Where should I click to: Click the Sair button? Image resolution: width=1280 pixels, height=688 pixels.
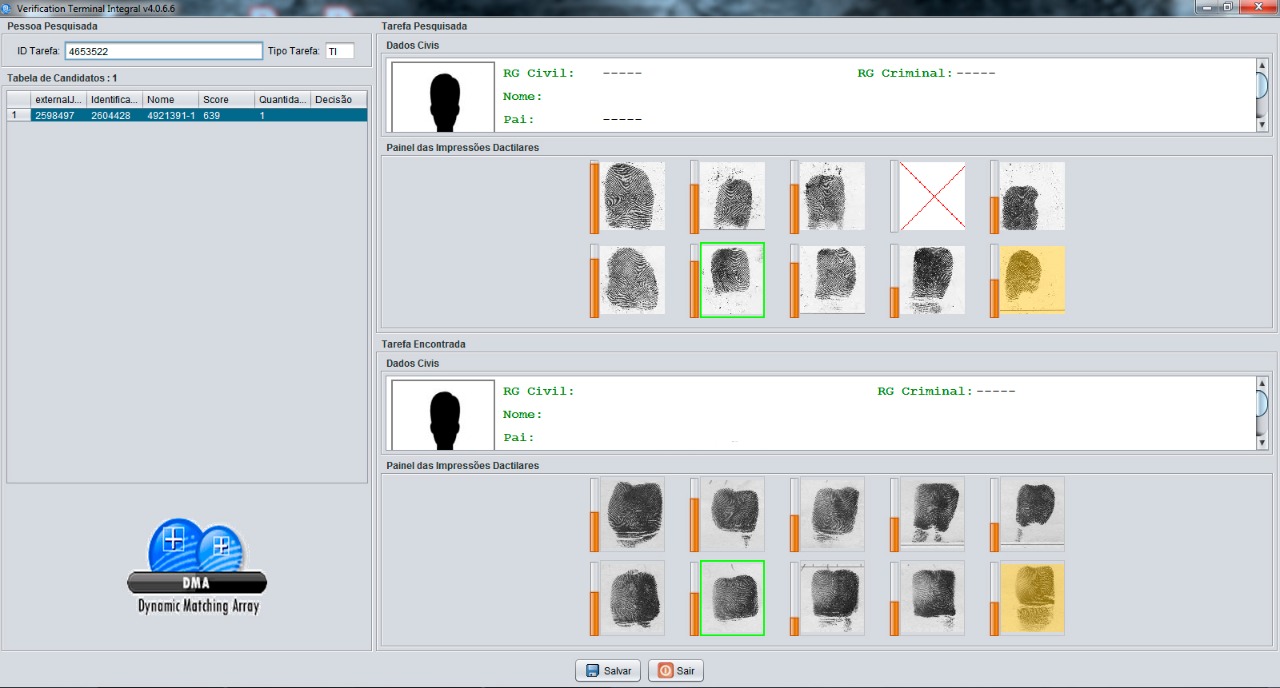pos(676,670)
